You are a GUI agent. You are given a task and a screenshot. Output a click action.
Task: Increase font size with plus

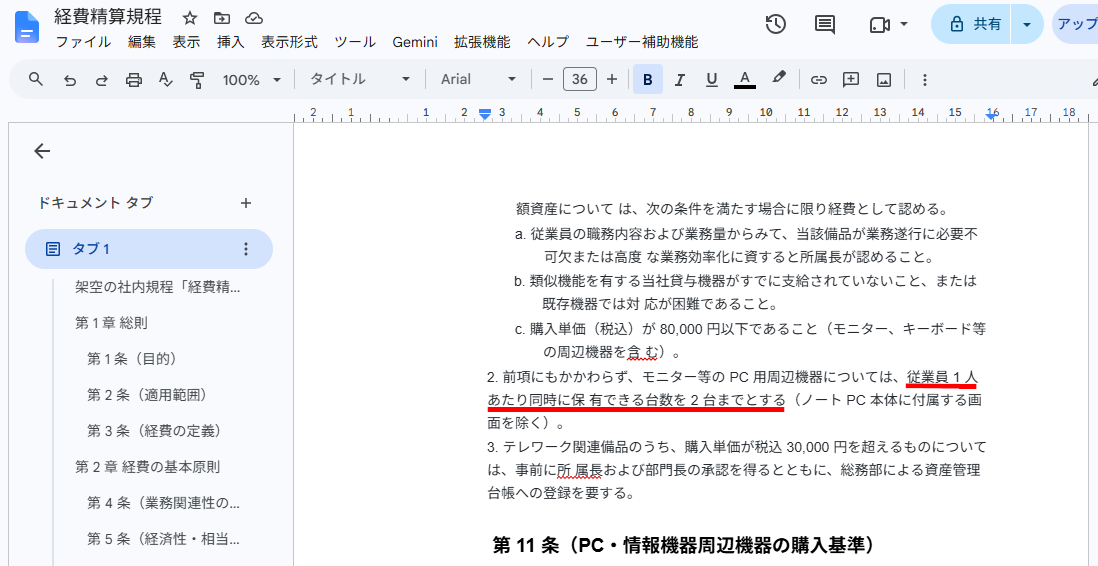pyautogui.click(x=612, y=79)
